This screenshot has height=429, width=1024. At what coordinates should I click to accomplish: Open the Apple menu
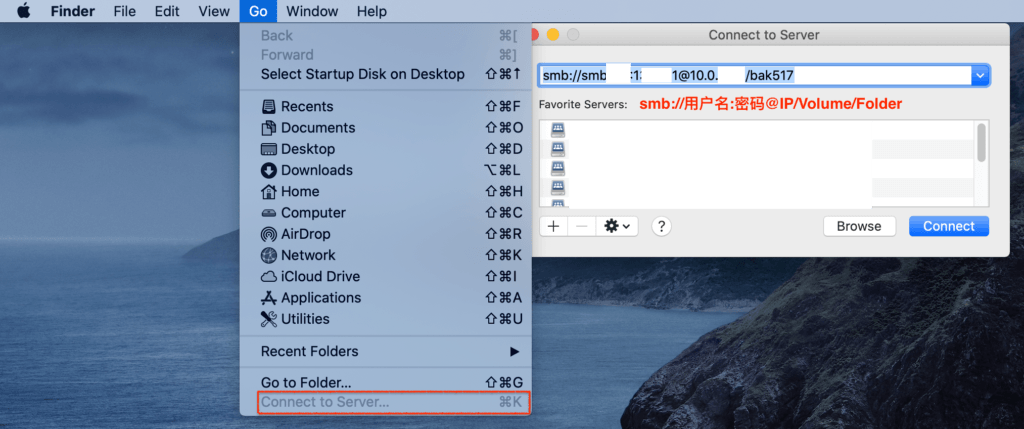24,11
